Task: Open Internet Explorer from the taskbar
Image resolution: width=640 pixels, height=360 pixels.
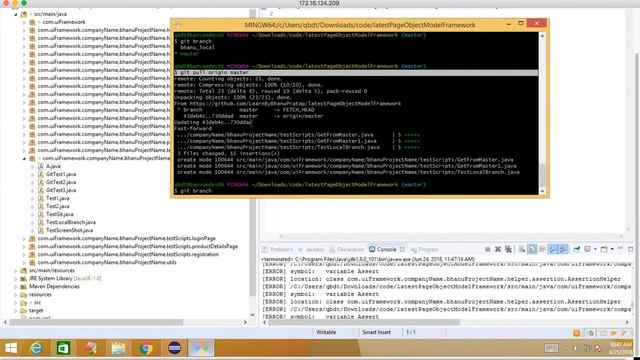Action: (x=37, y=348)
